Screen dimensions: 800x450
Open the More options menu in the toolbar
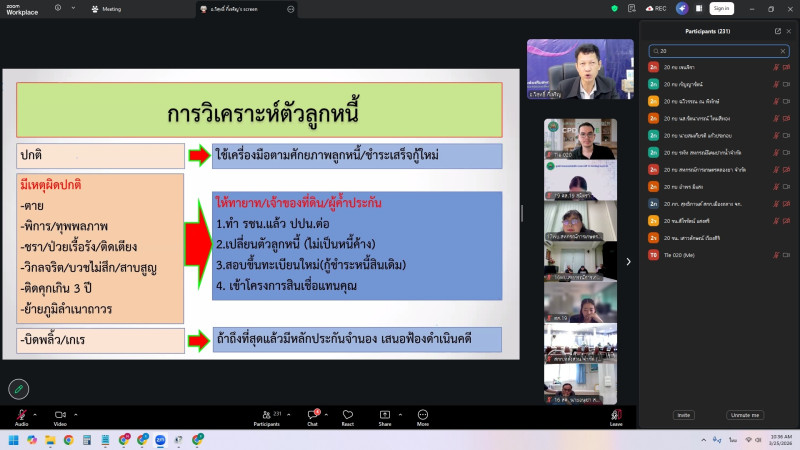423,414
